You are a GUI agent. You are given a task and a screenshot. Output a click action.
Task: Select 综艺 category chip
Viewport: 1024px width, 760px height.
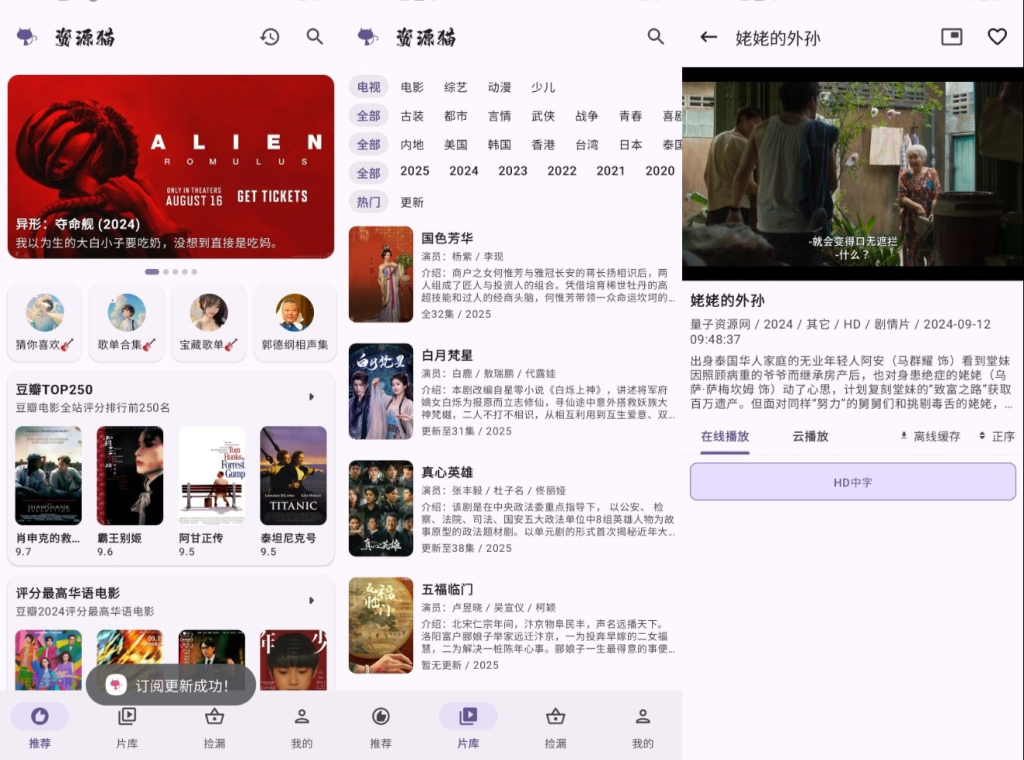point(456,87)
